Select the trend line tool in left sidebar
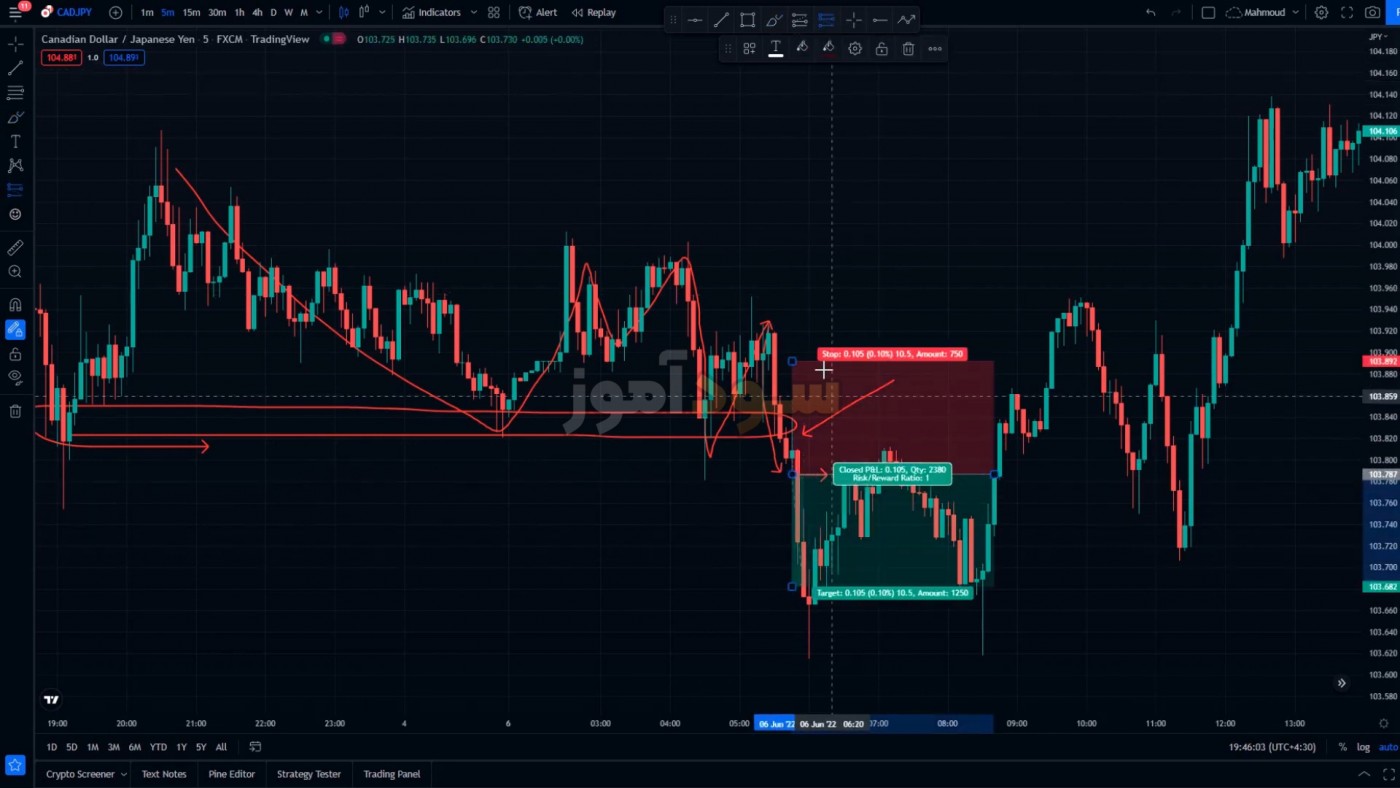Image resolution: width=1400 pixels, height=788 pixels. click(15, 68)
